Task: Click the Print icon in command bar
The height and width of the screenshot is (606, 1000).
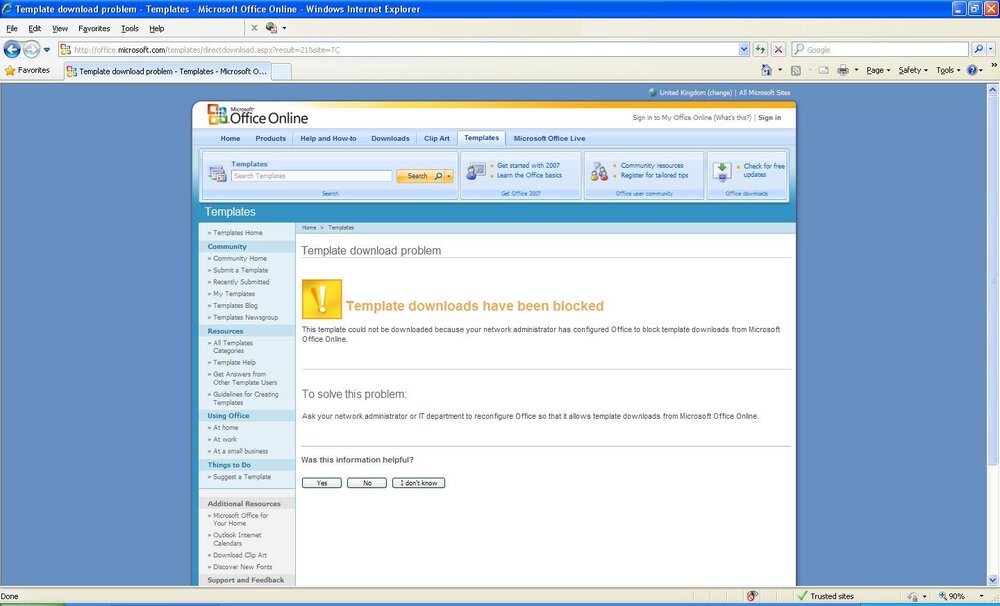Action: pyautogui.click(x=842, y=70)
